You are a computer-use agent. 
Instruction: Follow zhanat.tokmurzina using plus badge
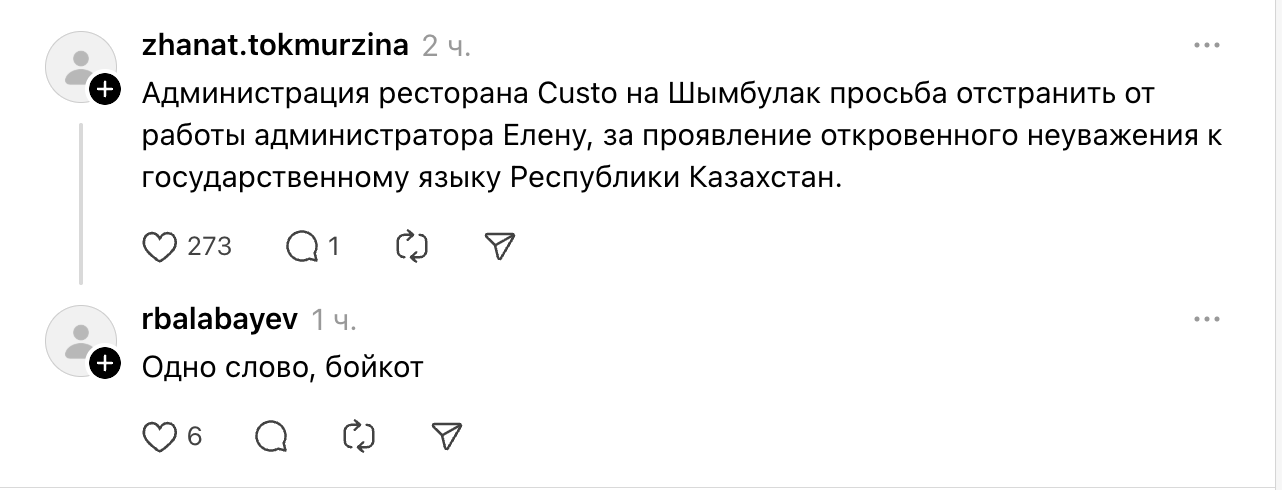pyautogui.click(x=105, y=91)
